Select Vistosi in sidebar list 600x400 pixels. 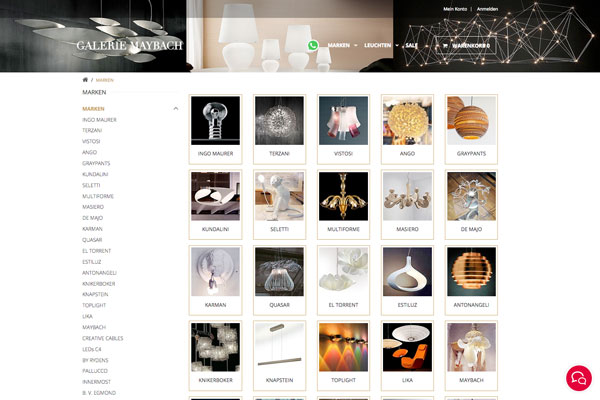(x=91, y=141)
